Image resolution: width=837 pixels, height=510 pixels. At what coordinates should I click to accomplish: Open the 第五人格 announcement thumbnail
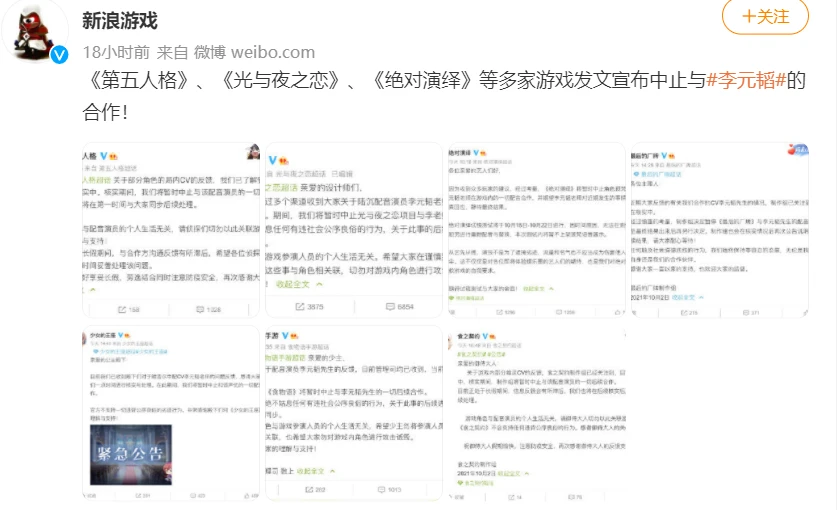pyautogui.click(x=171, y=230)
